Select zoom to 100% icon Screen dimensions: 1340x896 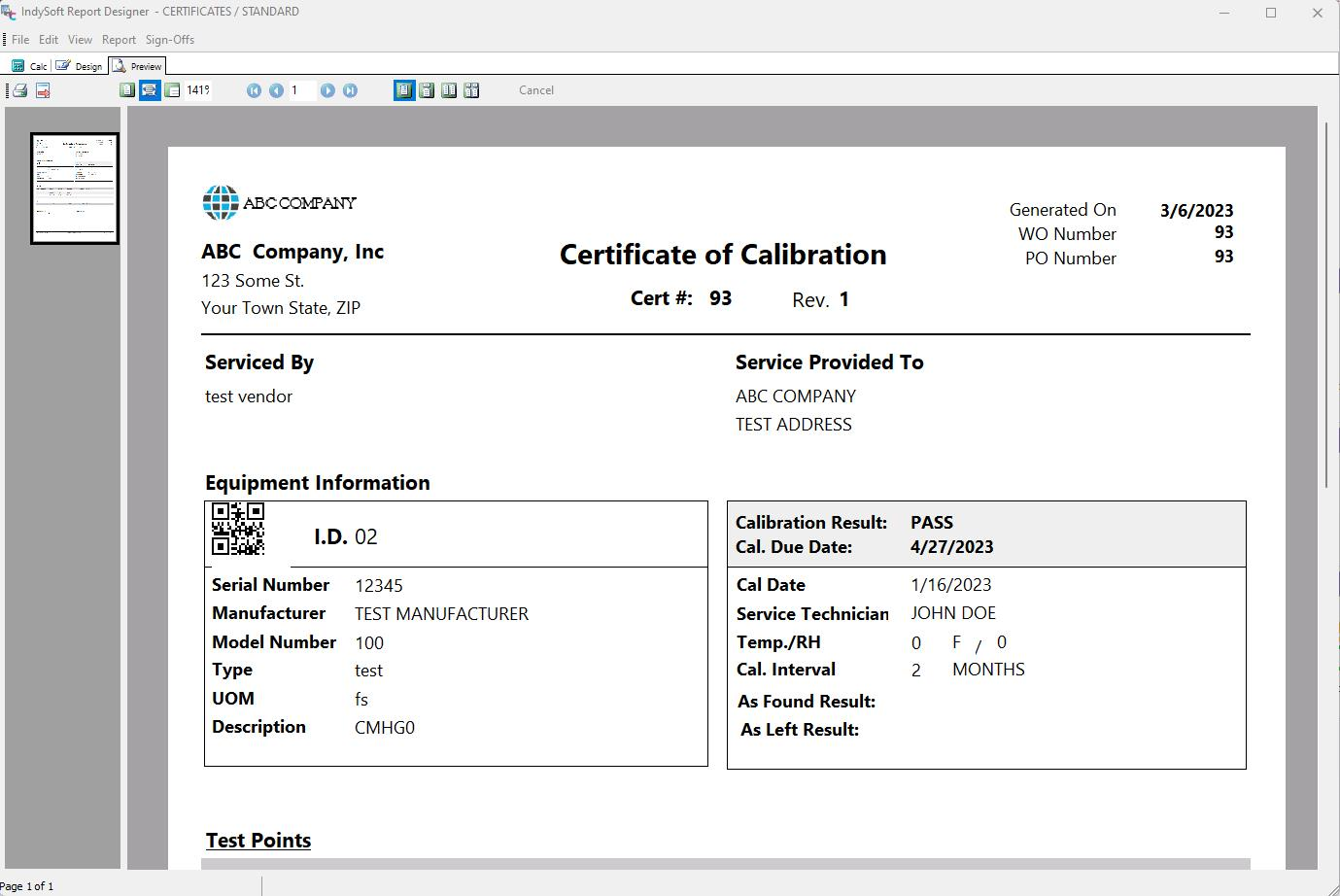(172, 90)
